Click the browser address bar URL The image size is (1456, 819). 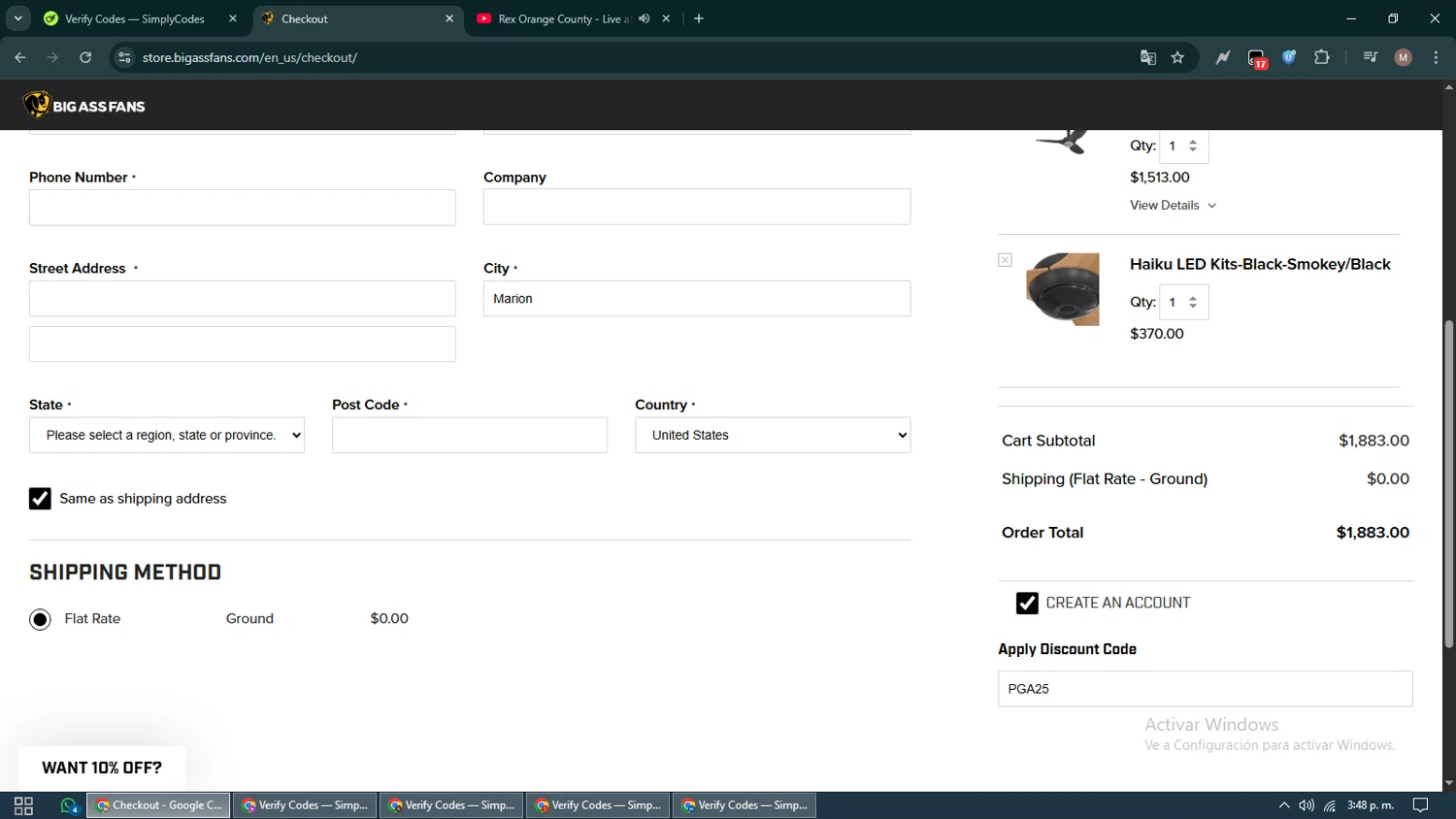click(x=249, y=57)
